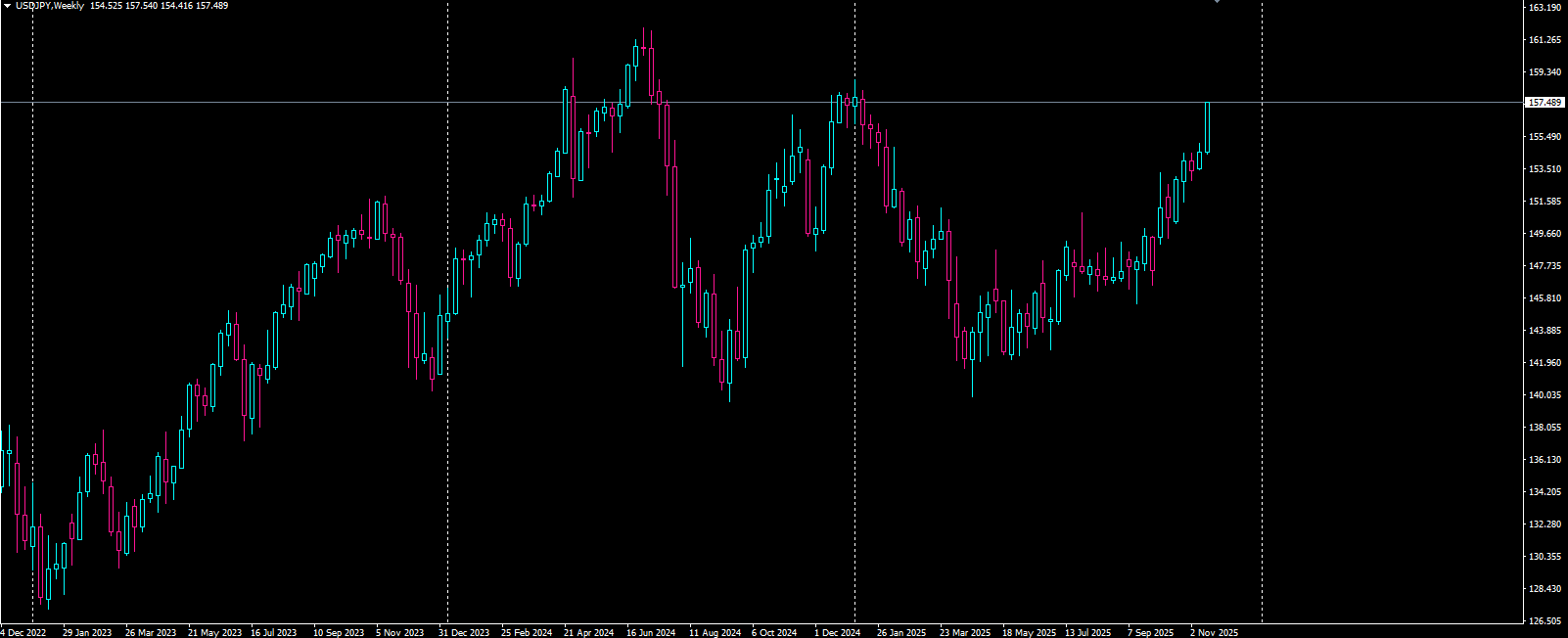This screenshot has width=1568, height=638.
Task: Click the 4 Dec 2022 date label
Action: click(23, 632)
